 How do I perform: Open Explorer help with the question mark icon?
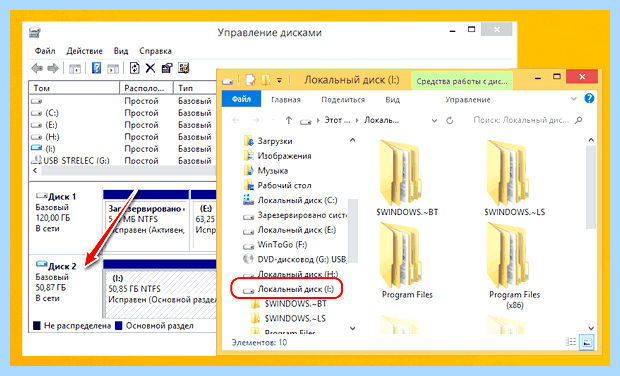(x=589, y=98)
